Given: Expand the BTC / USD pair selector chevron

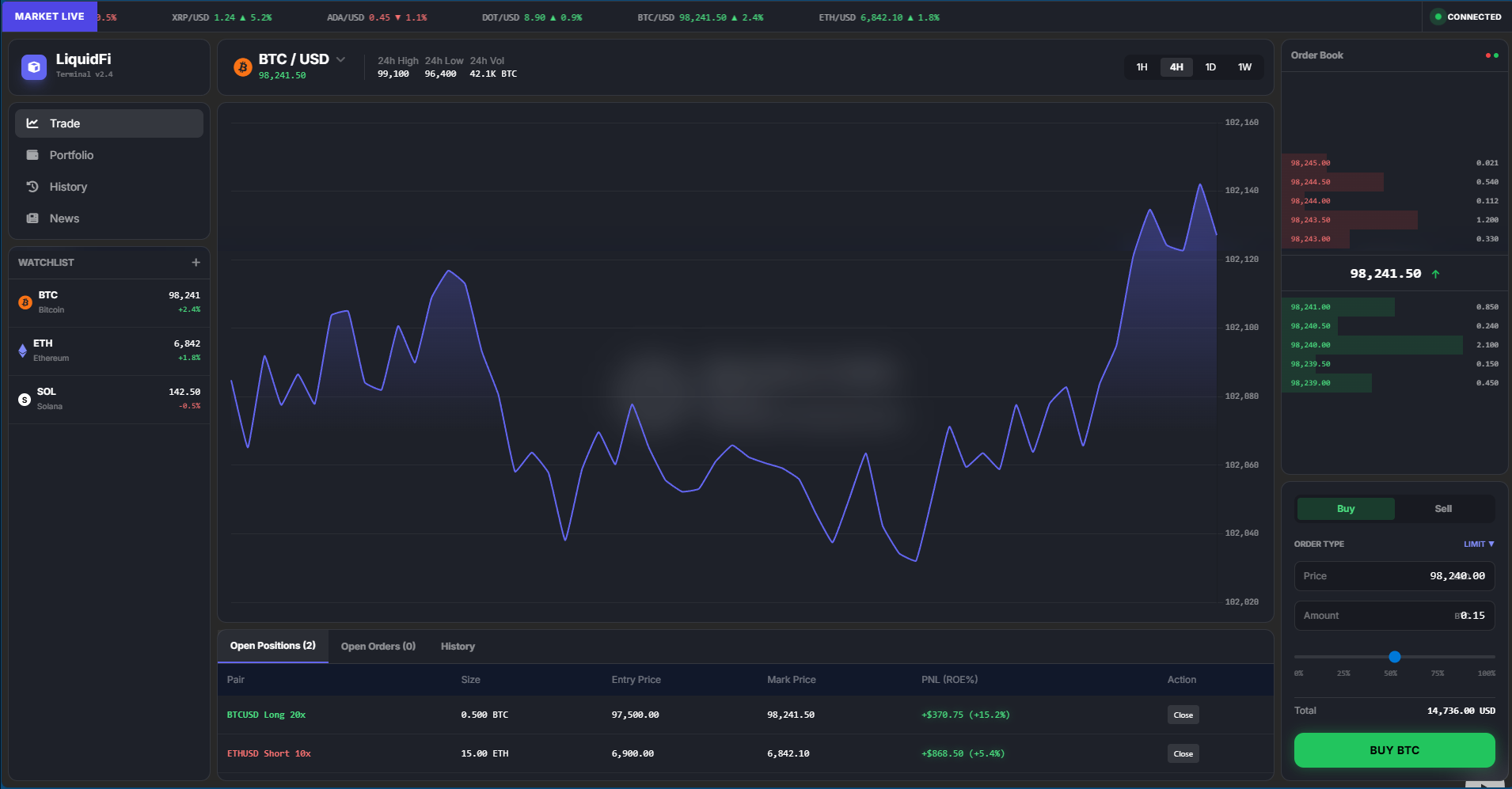Looking at the screenshot, I should [x=340, y=59].
